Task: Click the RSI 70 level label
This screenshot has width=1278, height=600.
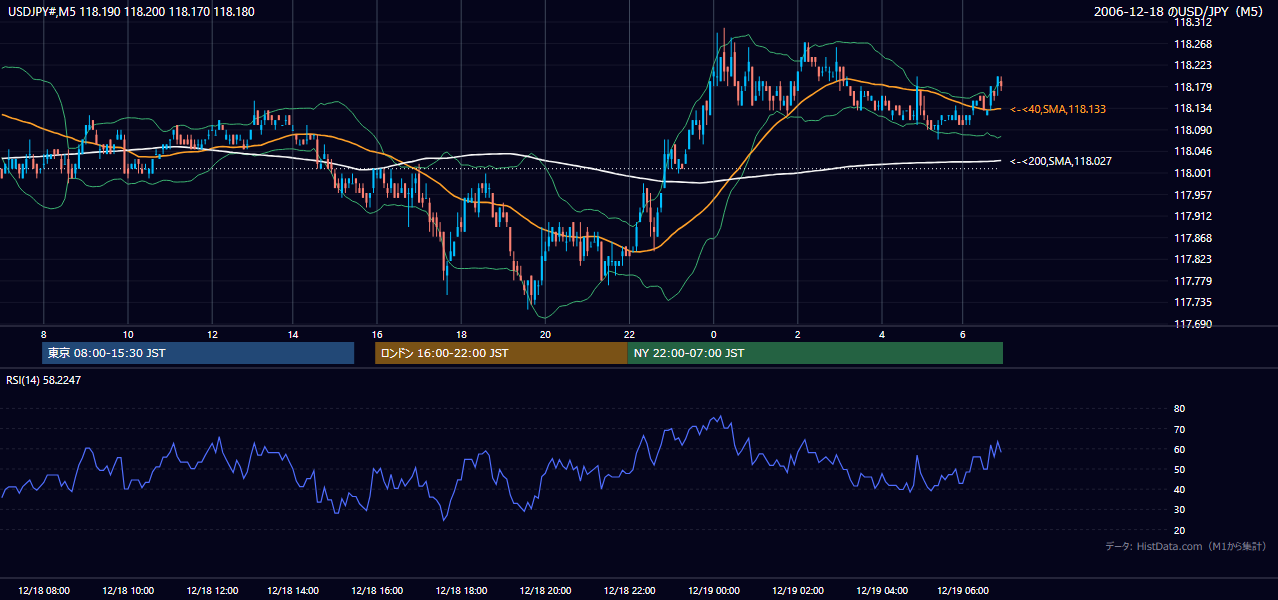Action: point(1179,429)
